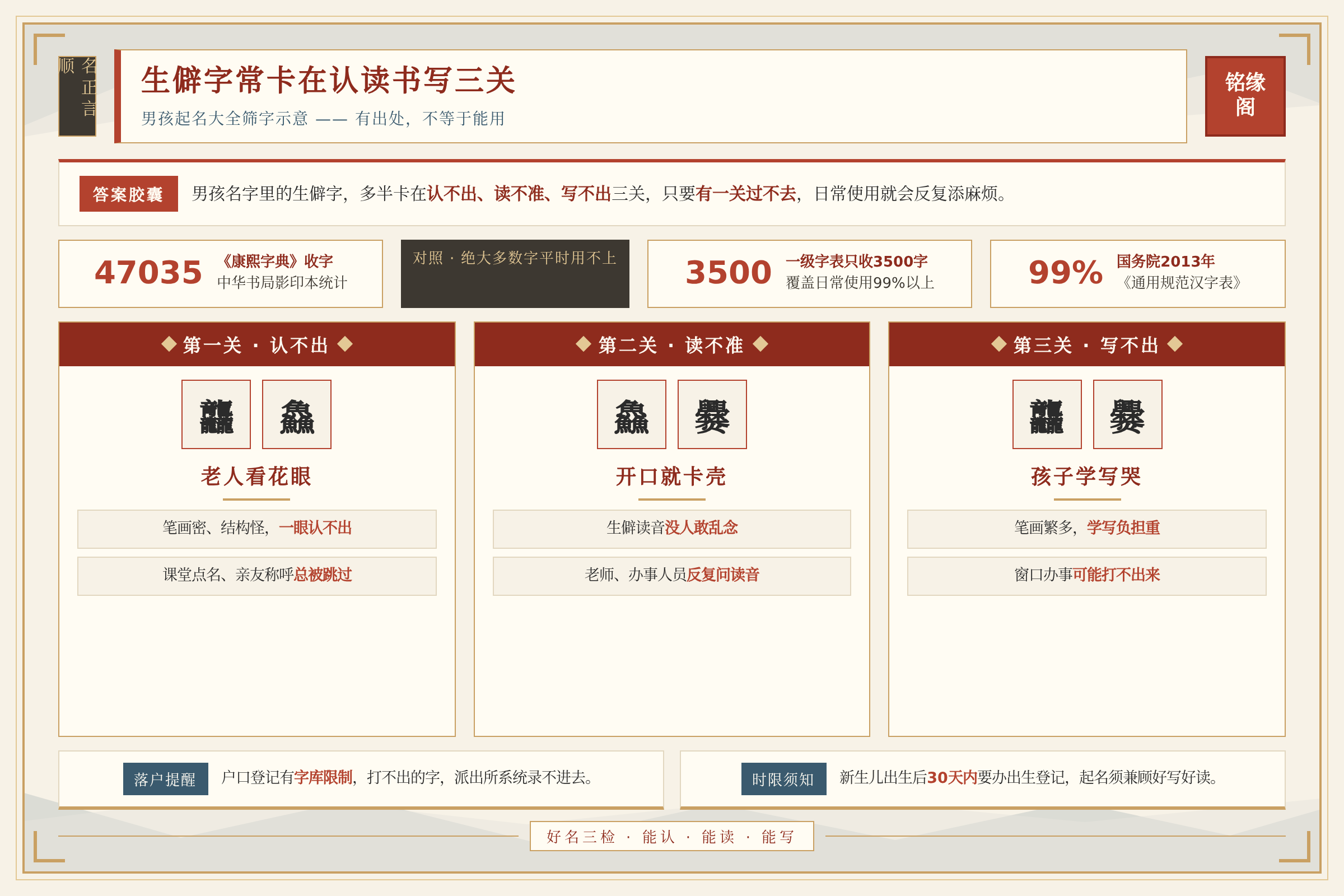Select the 鱻 character tile under 第一关
This screenshot has width=1344, height=896.
click(x=297, y=414)
